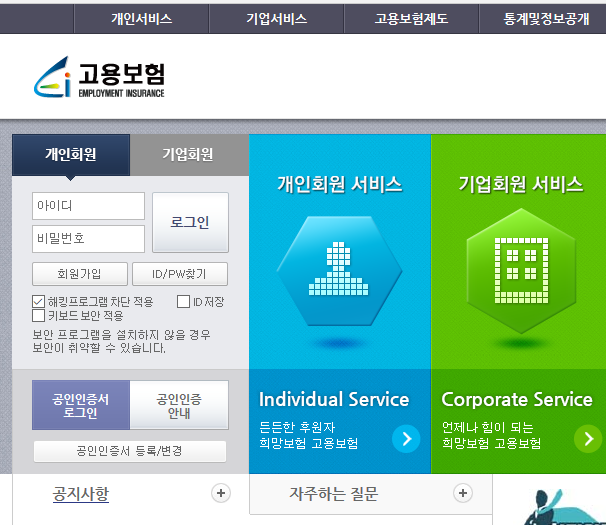
Task: Click the 언제나 힘이 되는 tagline
Action: point(488,427)
